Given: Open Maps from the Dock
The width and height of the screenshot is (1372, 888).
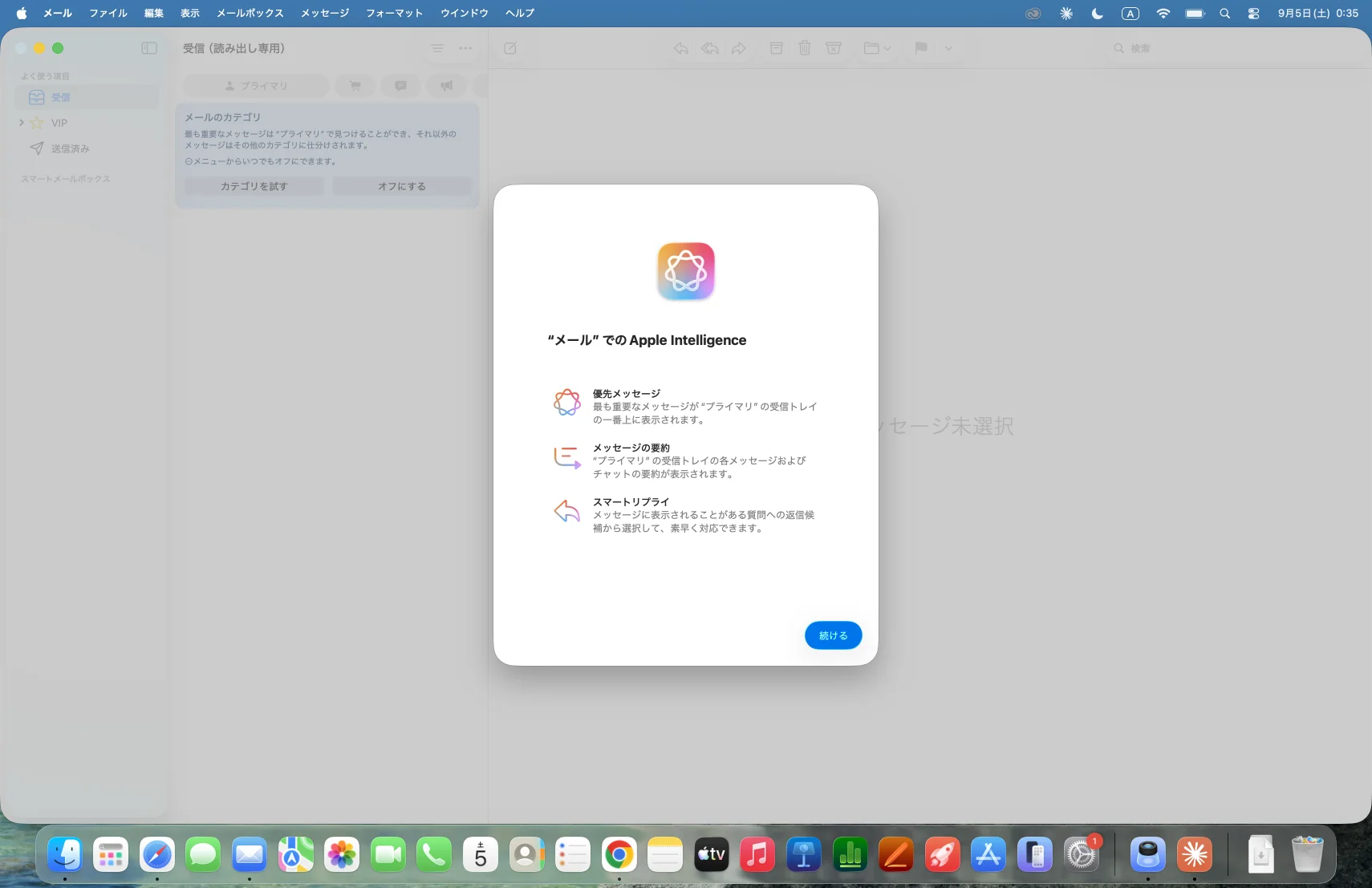Looking at the screenshot, I should click(296, 854).
